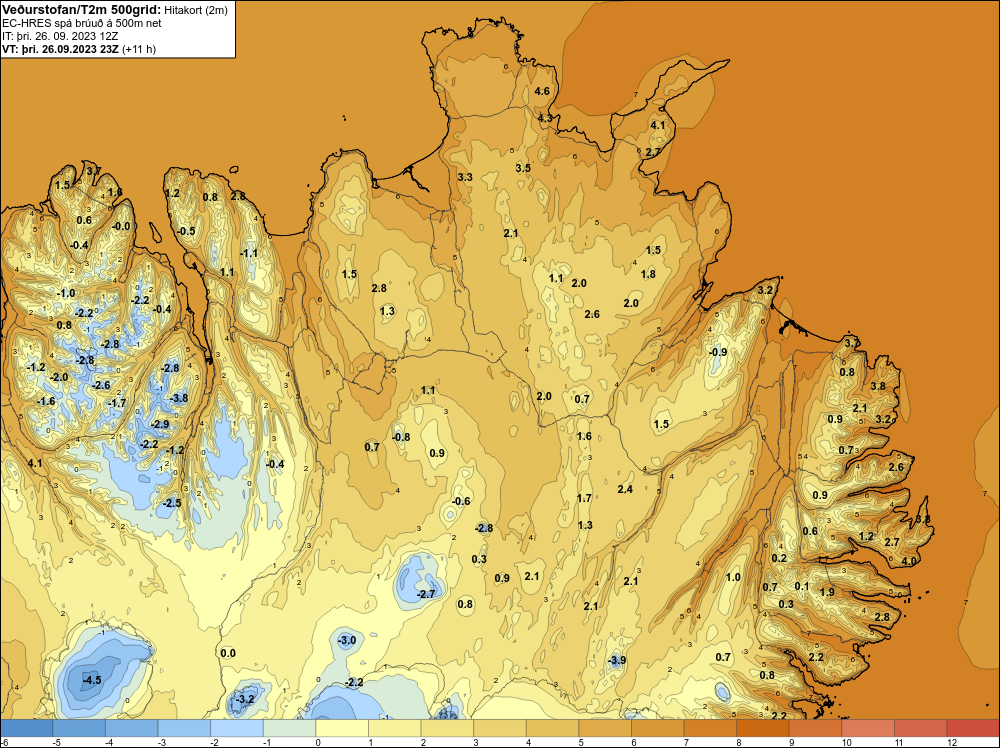
Task: Click the -2.6 negative temperature value
Action: 101,385
